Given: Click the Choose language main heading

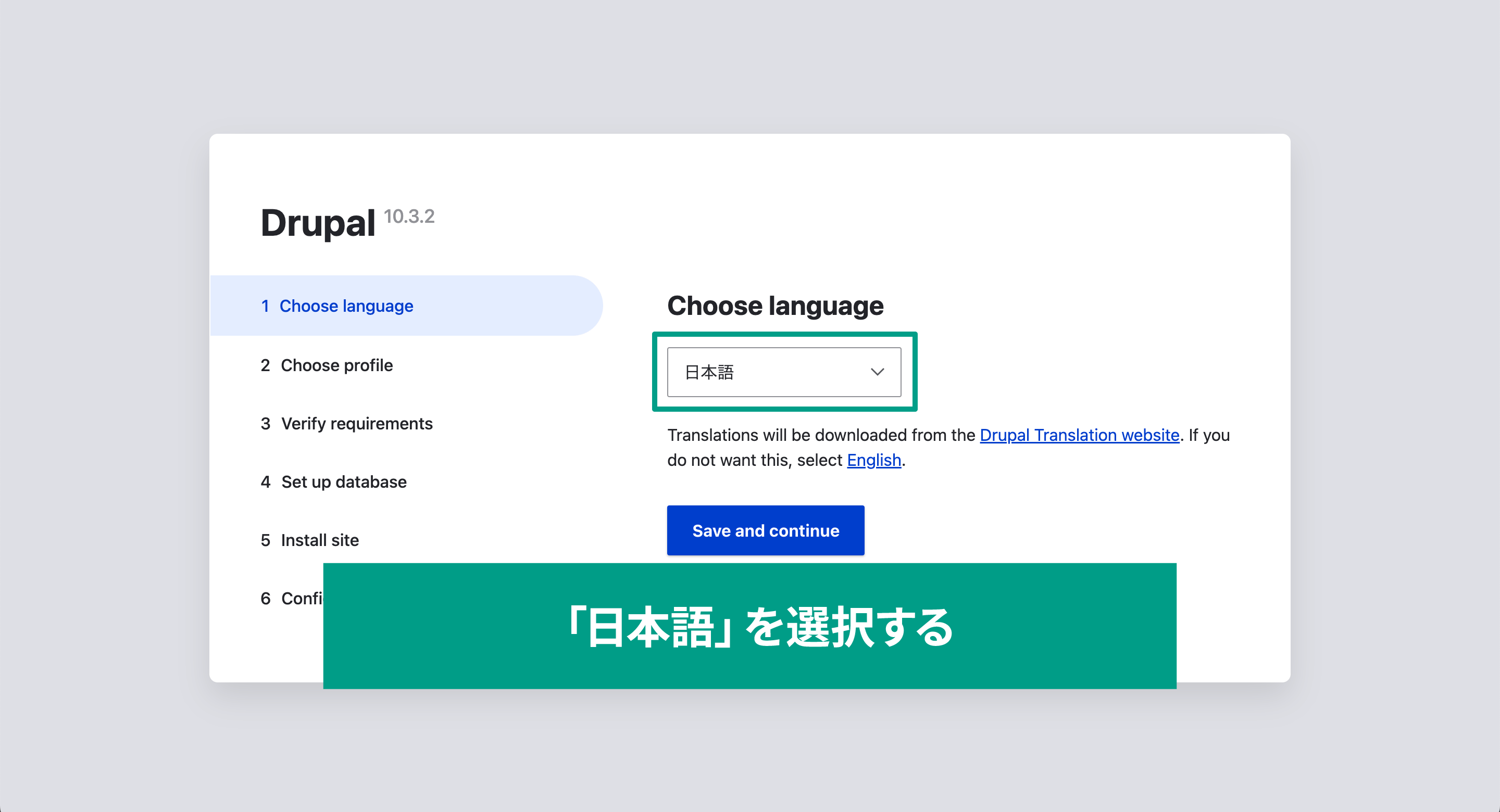Looking at the screenshot, I should coord(775,306).
